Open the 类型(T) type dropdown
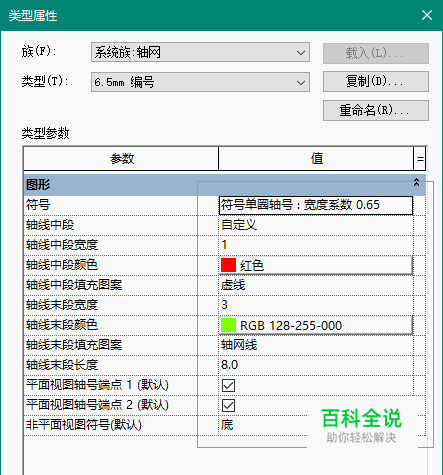Viewport: 443px width, 475px height. pos(200,82)
